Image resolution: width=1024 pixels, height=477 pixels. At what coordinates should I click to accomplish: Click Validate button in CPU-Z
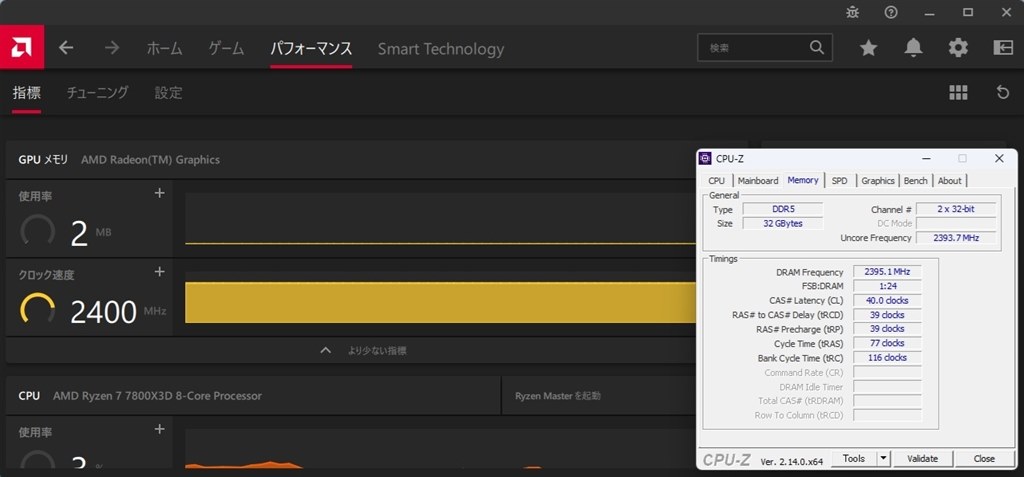point(923,459)
